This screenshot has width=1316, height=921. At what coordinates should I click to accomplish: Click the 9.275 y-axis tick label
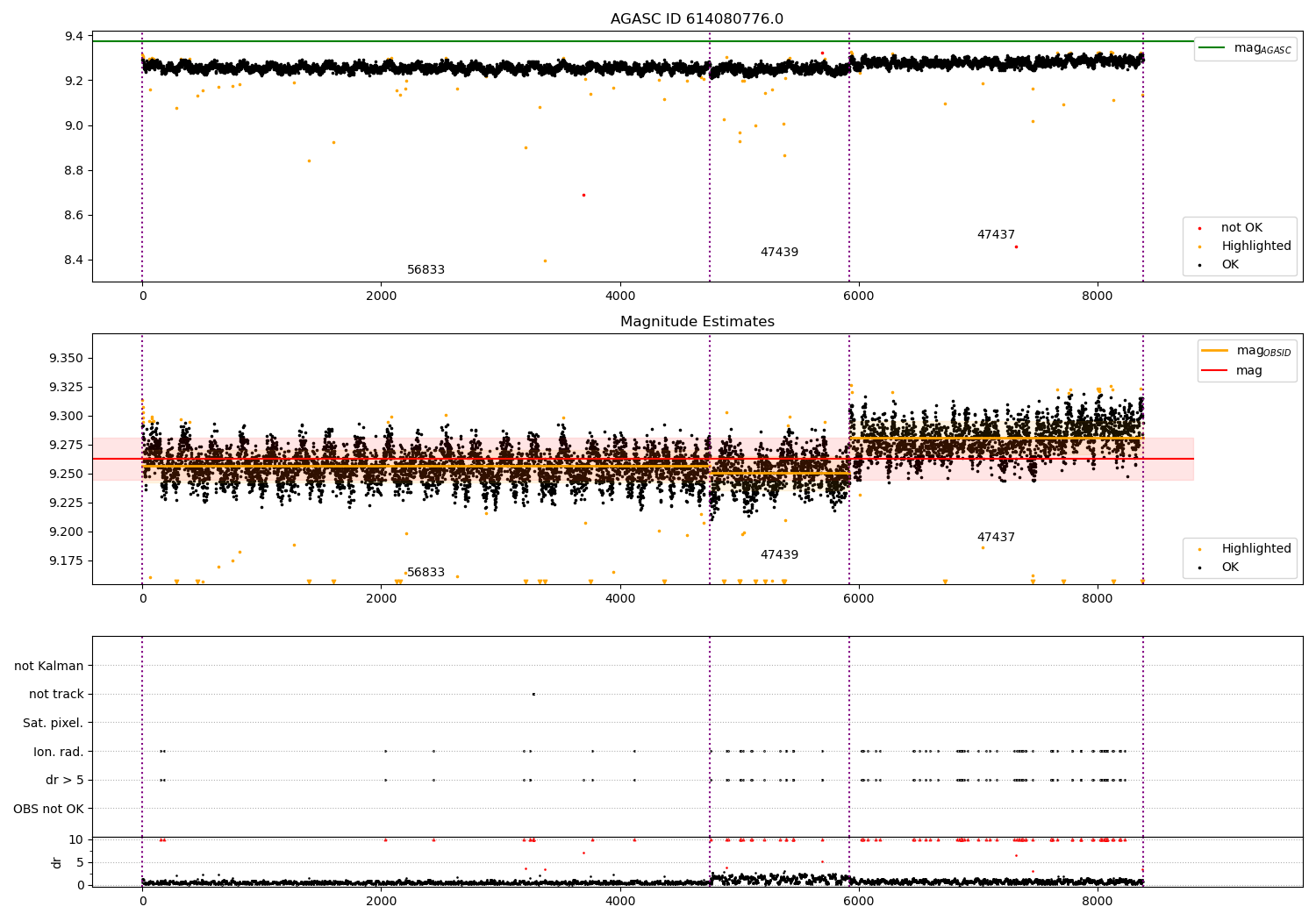(x=67, y=446)
